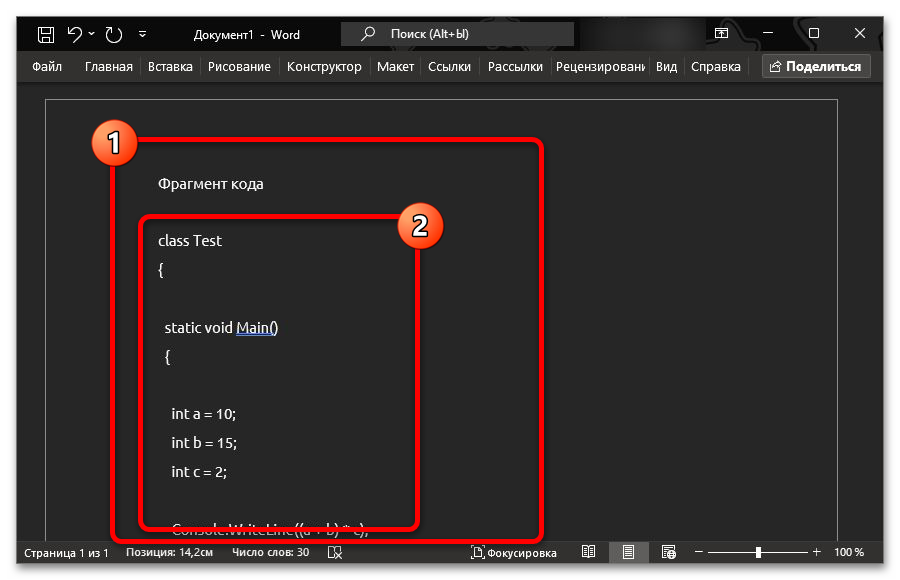Select Print Layout view icon
The height and width of the screenshot is (580, 900).
[628, 552]
